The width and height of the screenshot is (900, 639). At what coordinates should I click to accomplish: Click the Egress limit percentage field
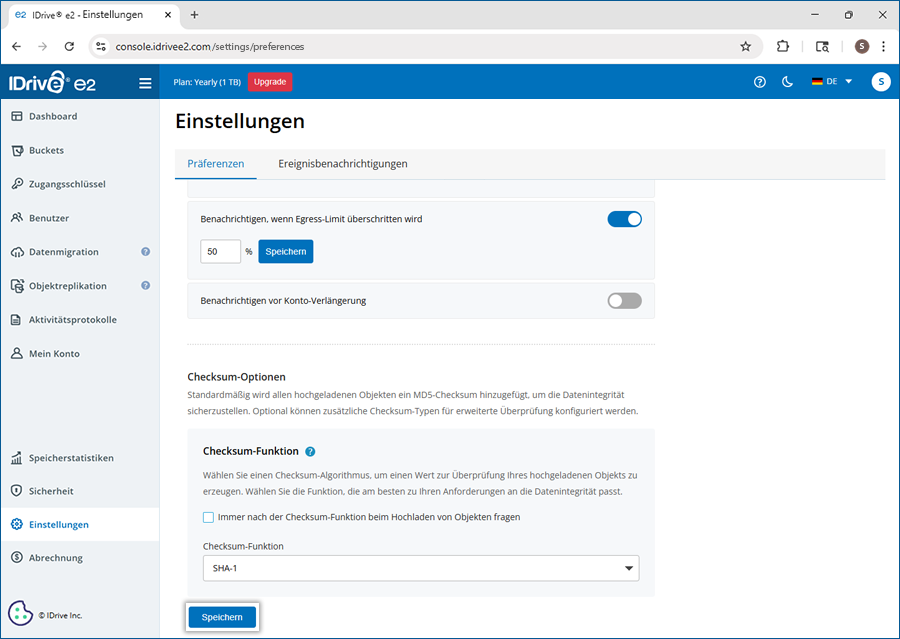[219, 252]
